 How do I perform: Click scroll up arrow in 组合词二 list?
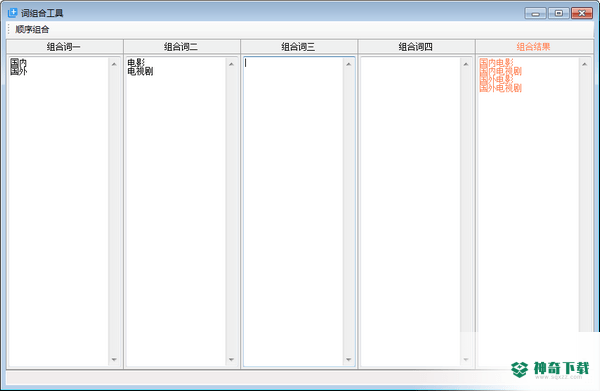tap(231, 64)
